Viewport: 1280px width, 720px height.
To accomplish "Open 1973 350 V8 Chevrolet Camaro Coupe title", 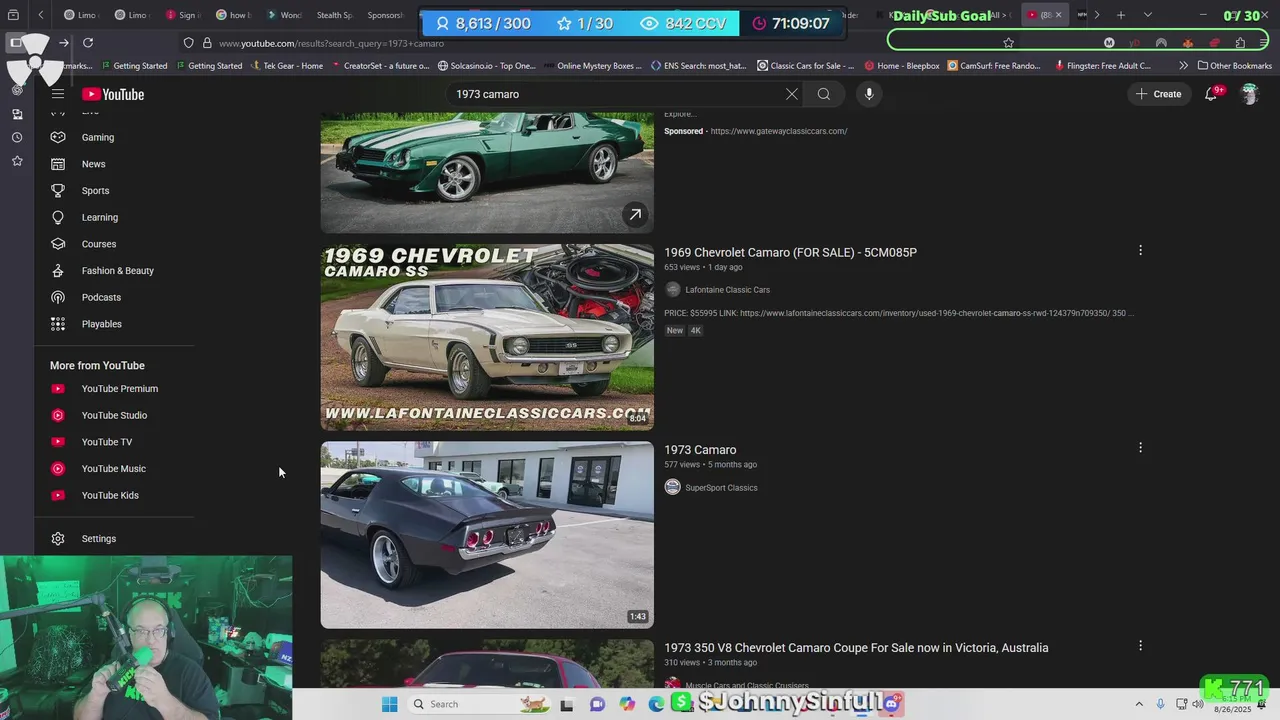I will pyautogui.click(x=856, y=648).
